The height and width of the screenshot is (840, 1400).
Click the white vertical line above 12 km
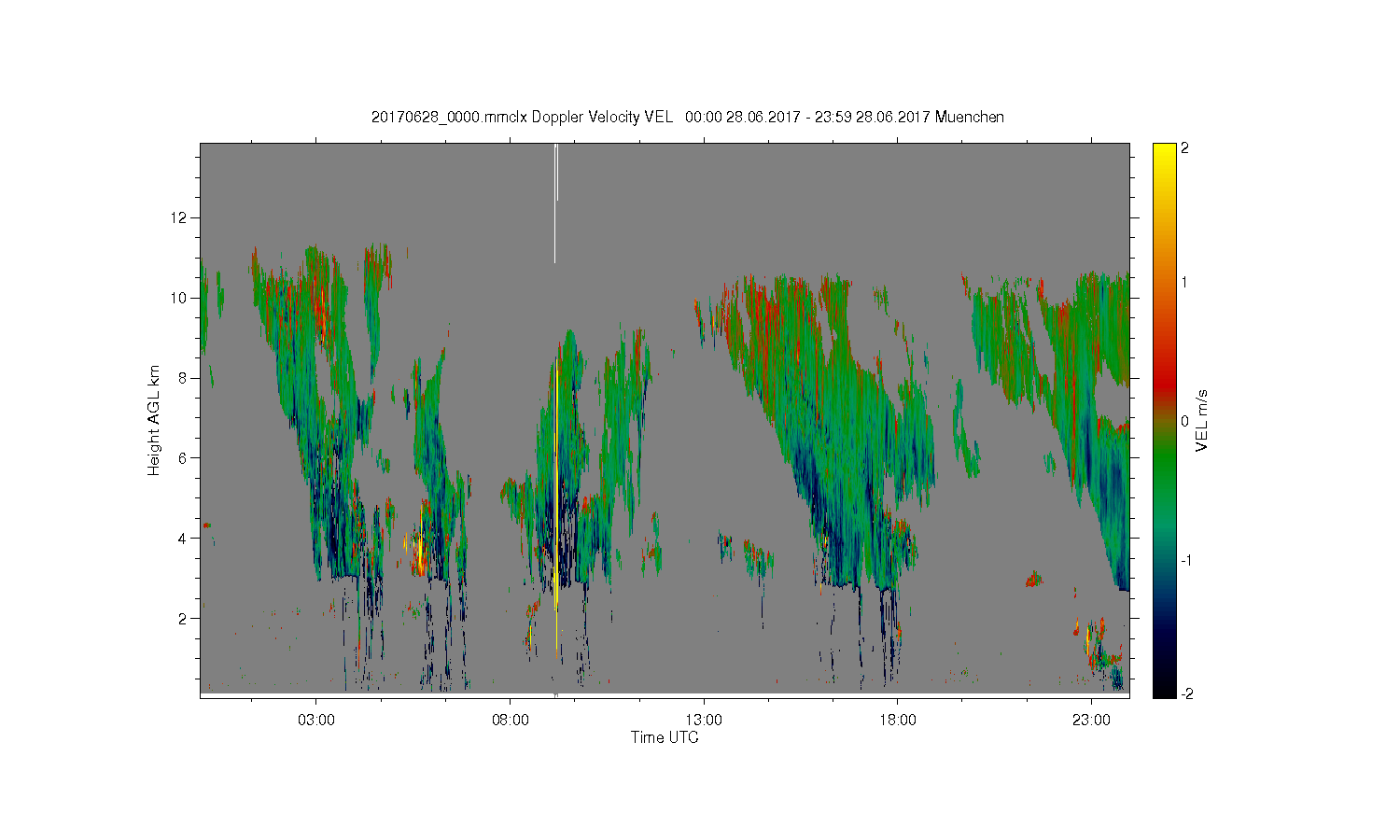555,203
